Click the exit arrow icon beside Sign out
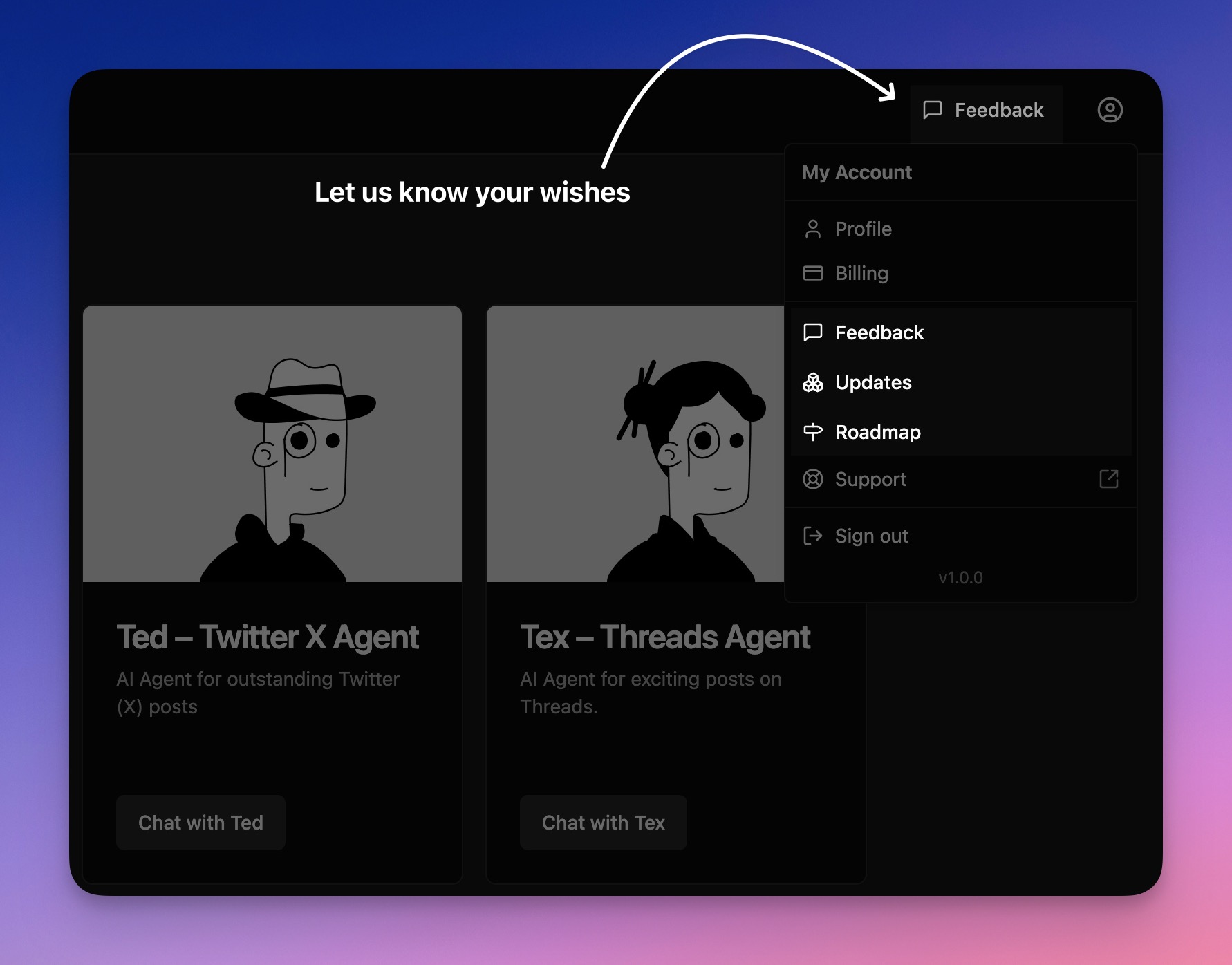 (813, 536)
